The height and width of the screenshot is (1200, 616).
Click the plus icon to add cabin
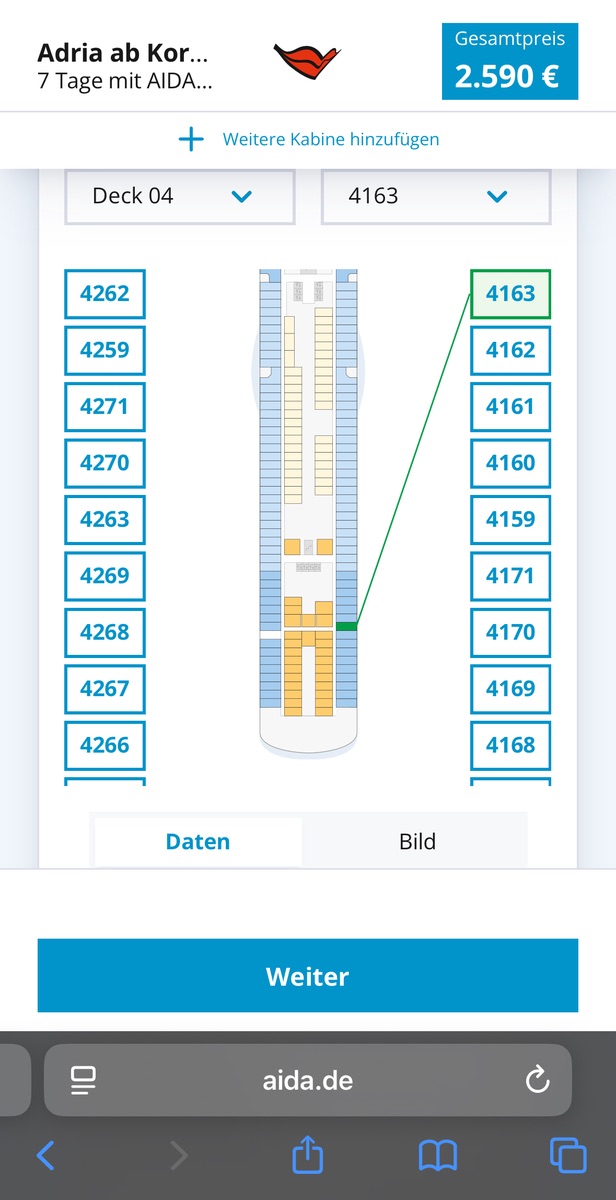click(x=190, y=139)
